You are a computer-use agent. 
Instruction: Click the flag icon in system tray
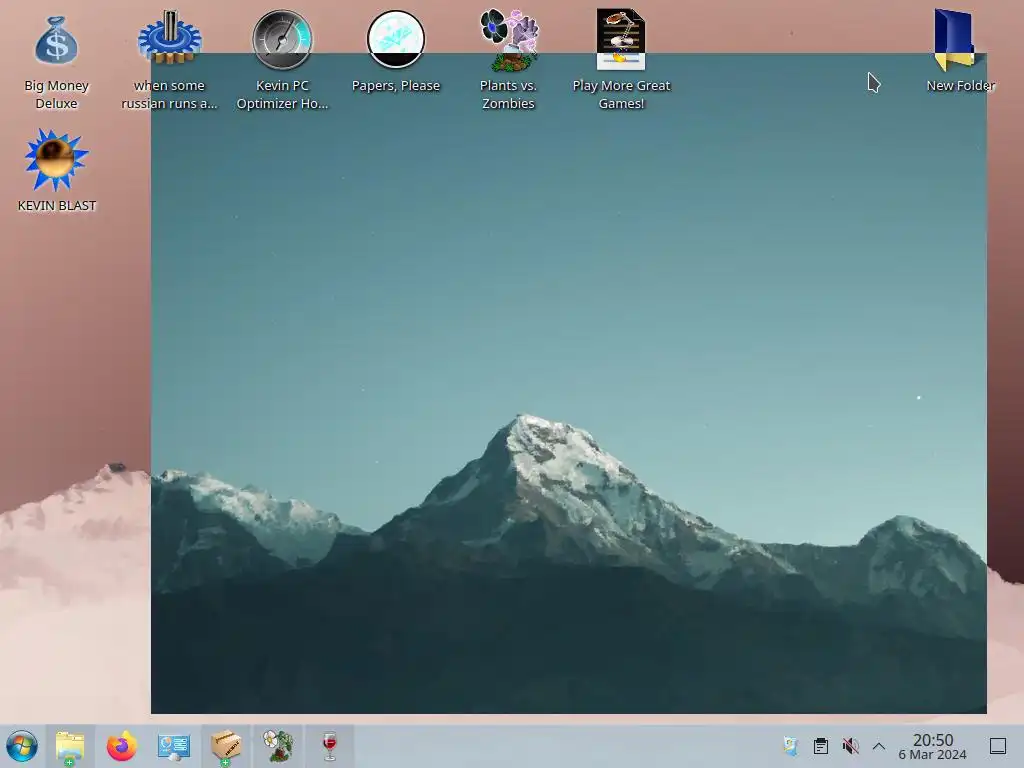791,746
